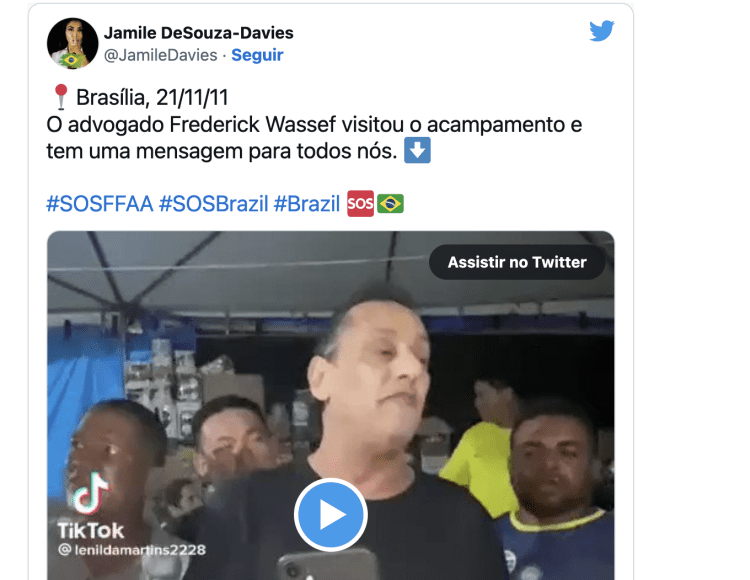
Task: Click the Assistir no Twitter button
Action: pos(517,262)
